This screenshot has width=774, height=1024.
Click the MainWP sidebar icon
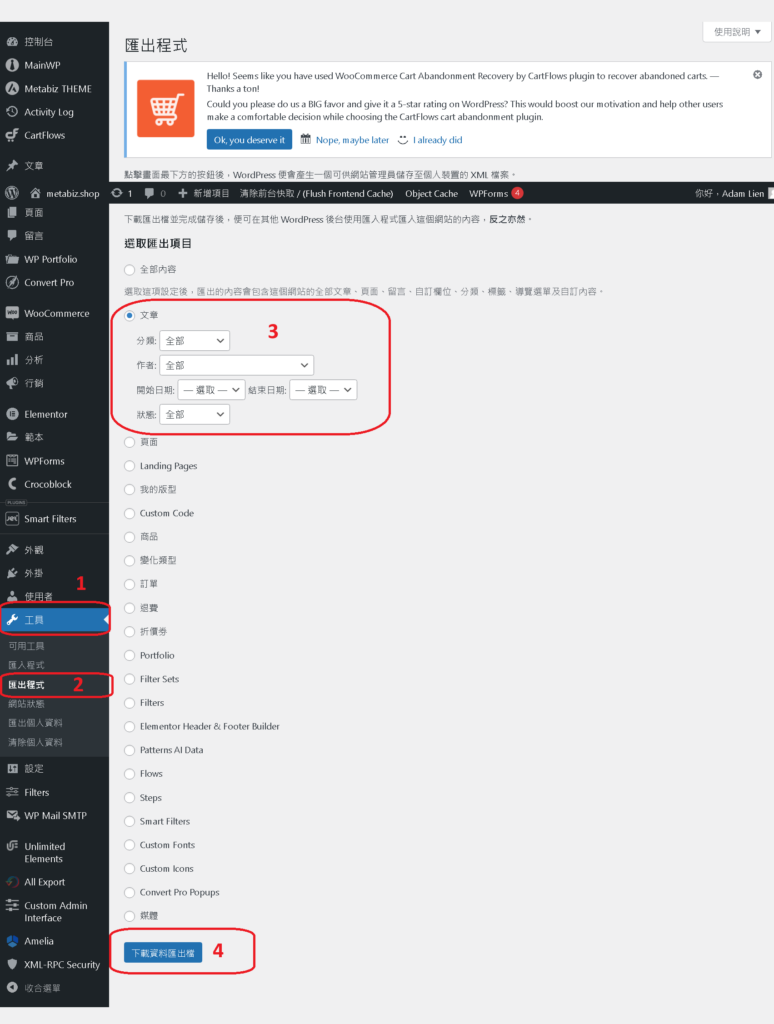point(12,65)
